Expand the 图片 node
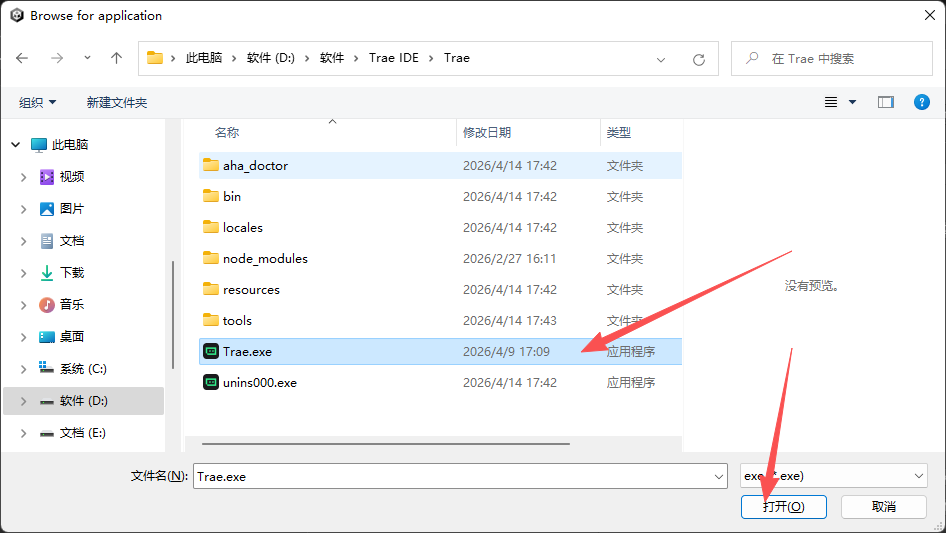 tap(24, 209)
